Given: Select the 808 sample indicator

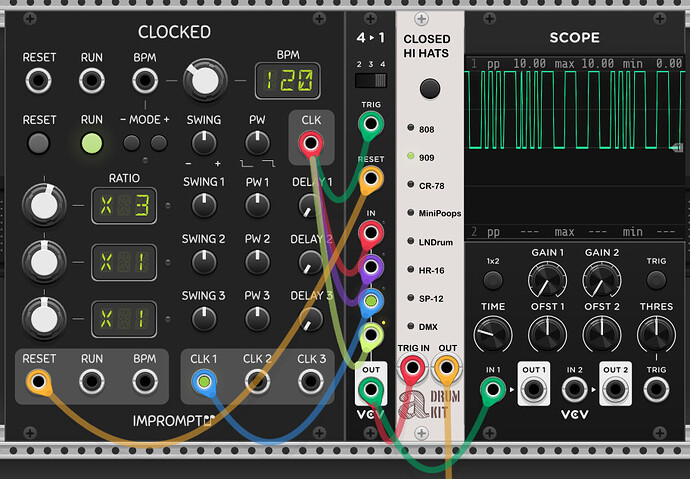Looking at the screenshot, I should coord(410,128).
